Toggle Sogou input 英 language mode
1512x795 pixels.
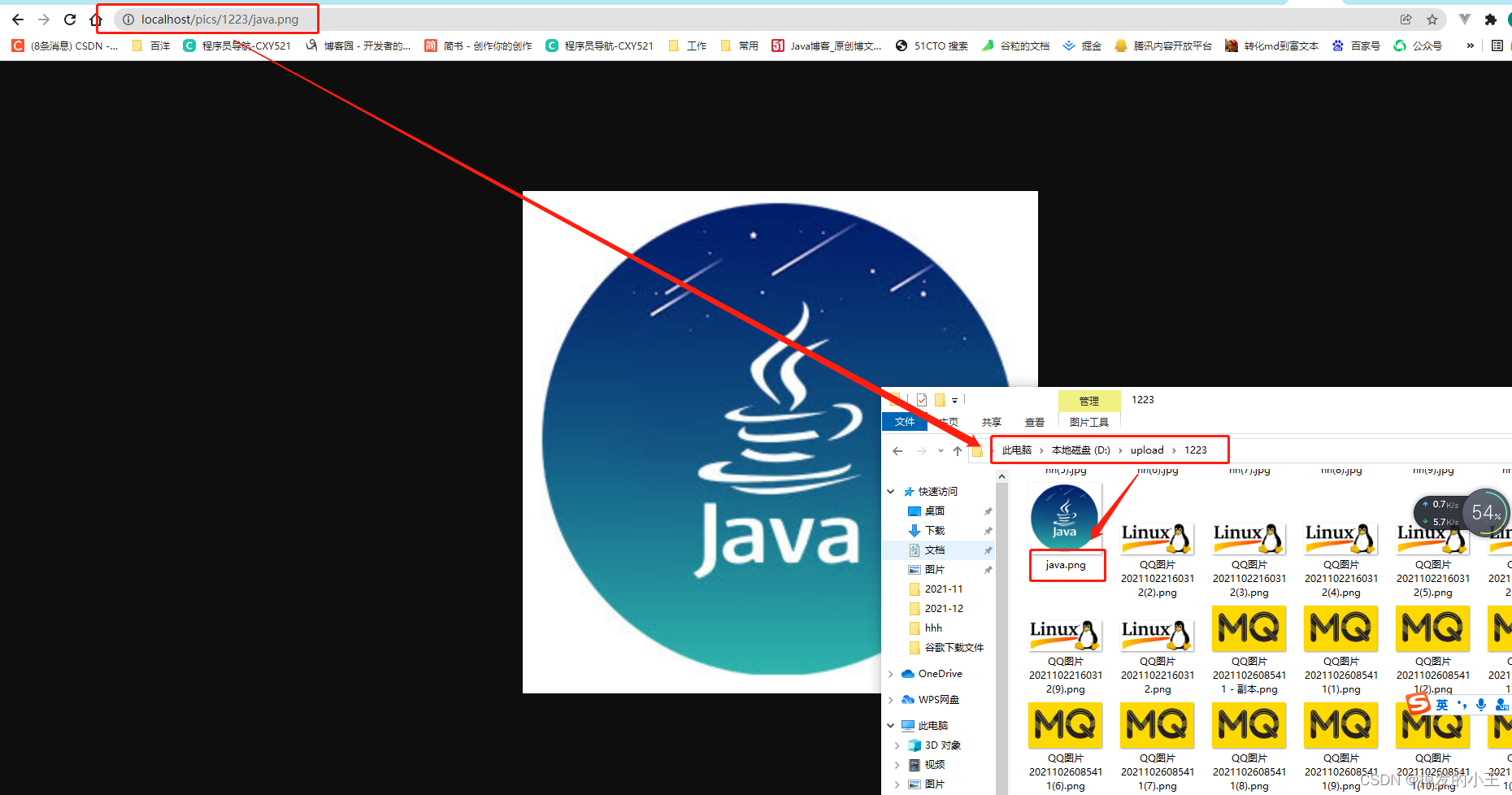coord(1442,705)
